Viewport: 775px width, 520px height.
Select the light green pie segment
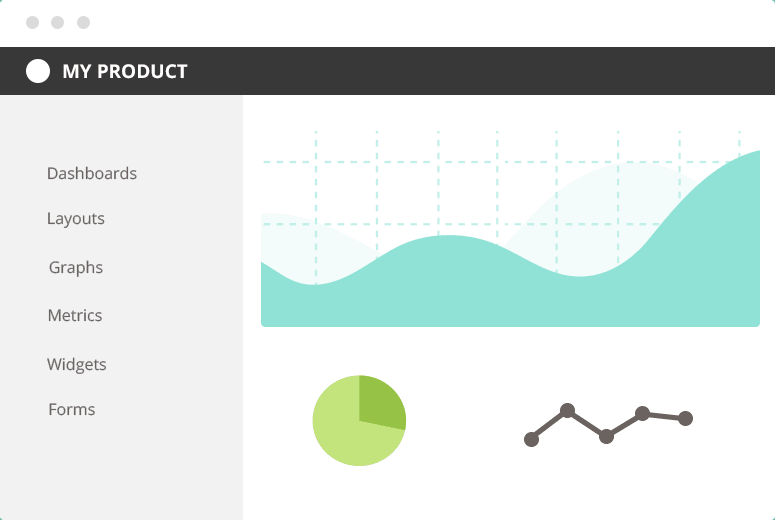(346, 435)
